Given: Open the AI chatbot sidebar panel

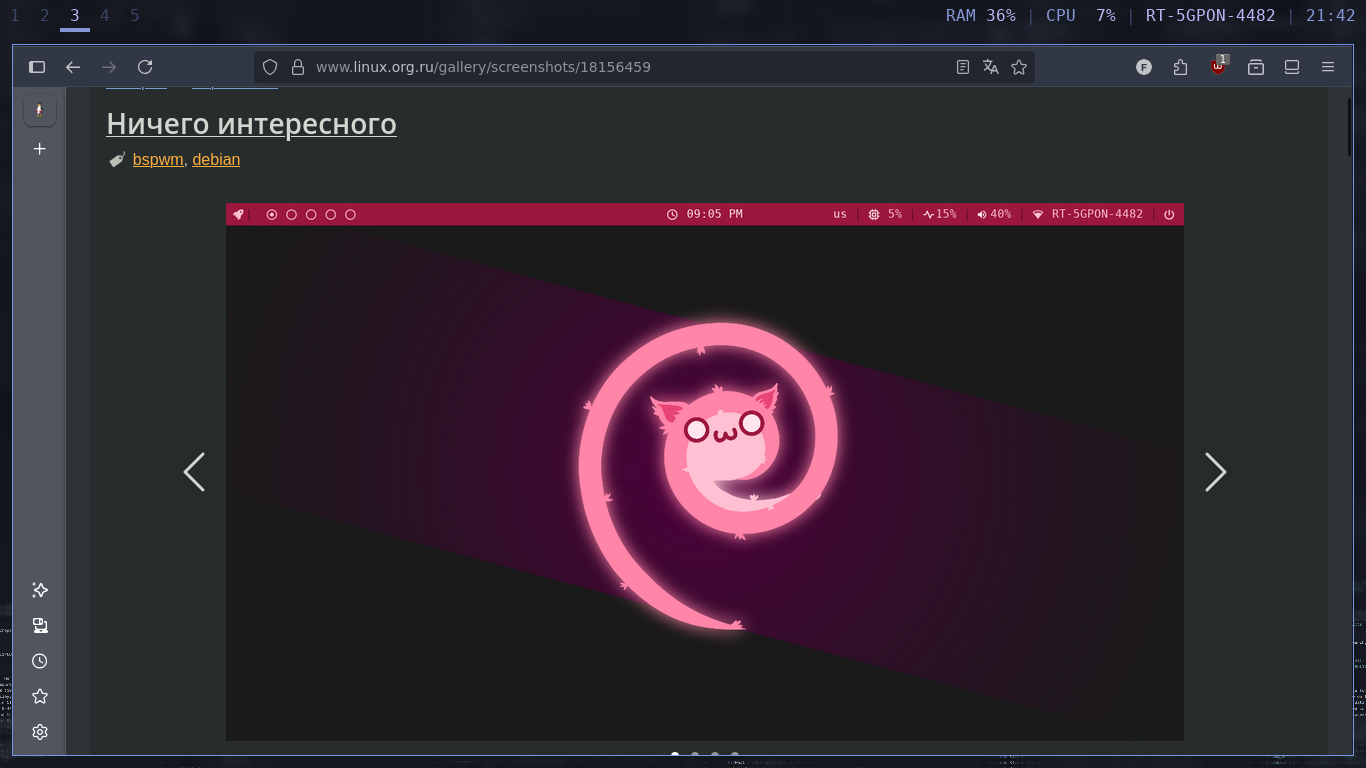Looking at the screenshot, I should point(40,590).
